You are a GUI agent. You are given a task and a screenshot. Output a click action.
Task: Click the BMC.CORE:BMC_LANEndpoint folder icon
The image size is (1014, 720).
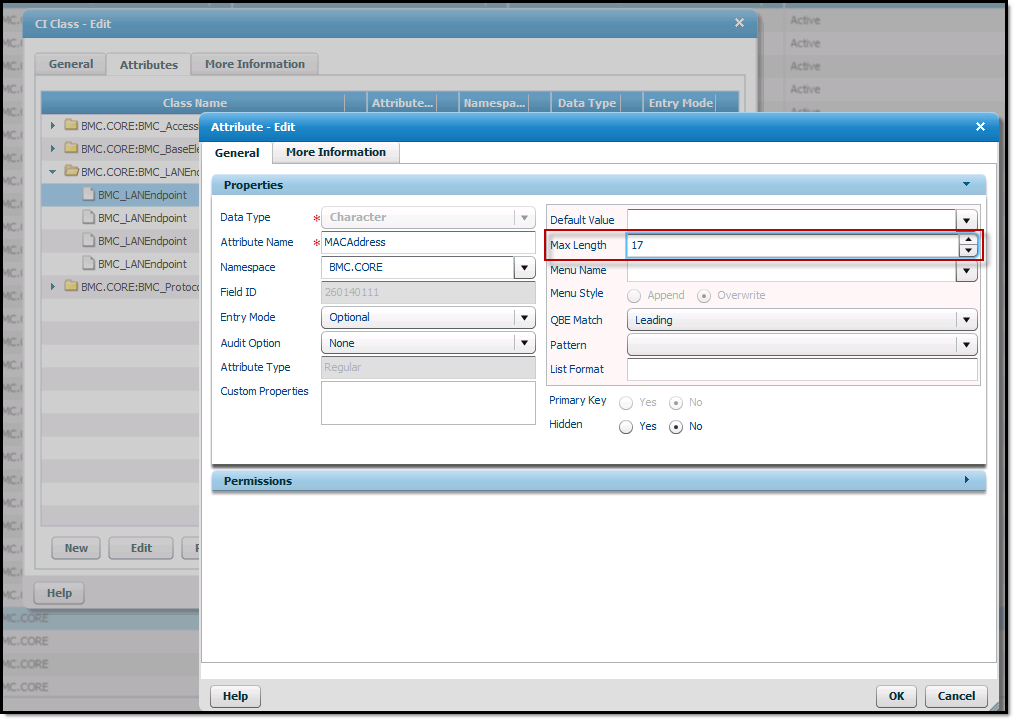(71, 172)
